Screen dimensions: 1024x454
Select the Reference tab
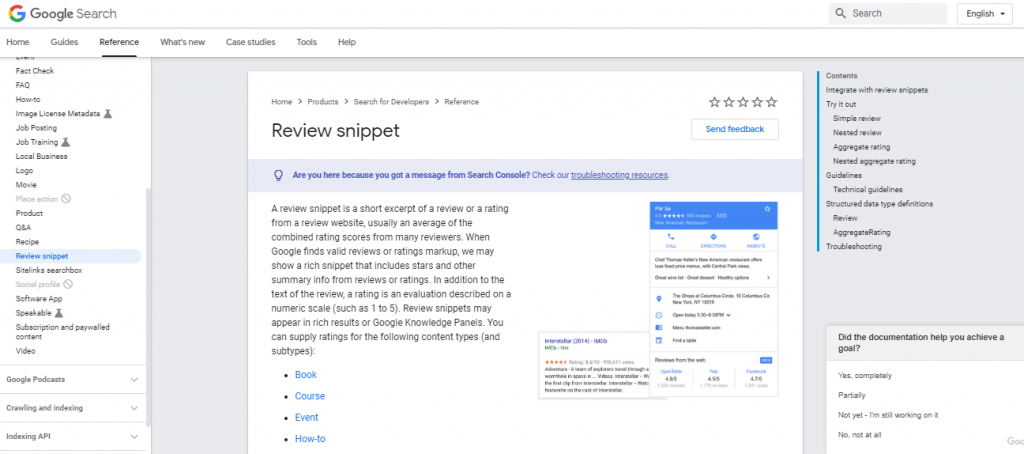pos(119,42)
